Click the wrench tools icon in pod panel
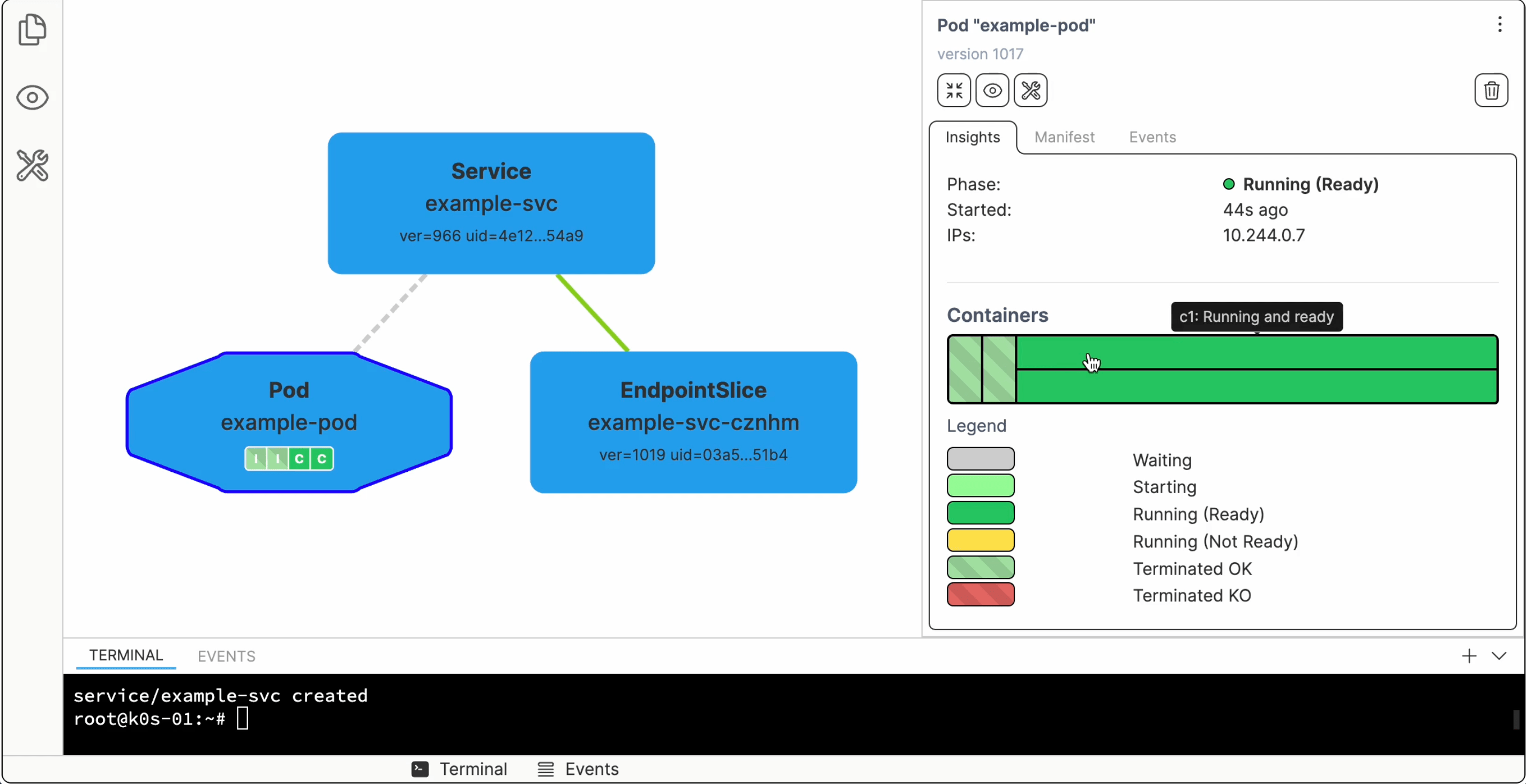Image resolution: width=1526 pixels, height=784 pixels. point(1030,91)
